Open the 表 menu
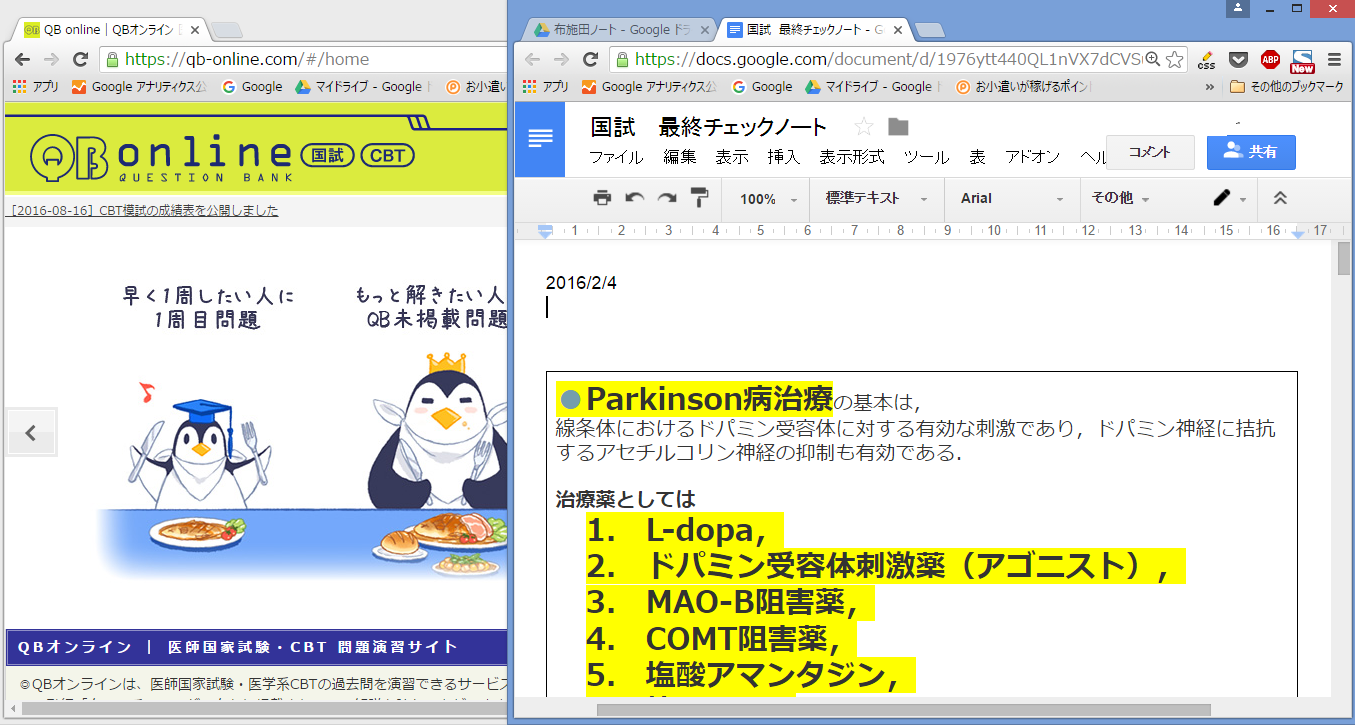Image resolution: width=1355 pixels, height=725 pixels. tap(977, 157)
